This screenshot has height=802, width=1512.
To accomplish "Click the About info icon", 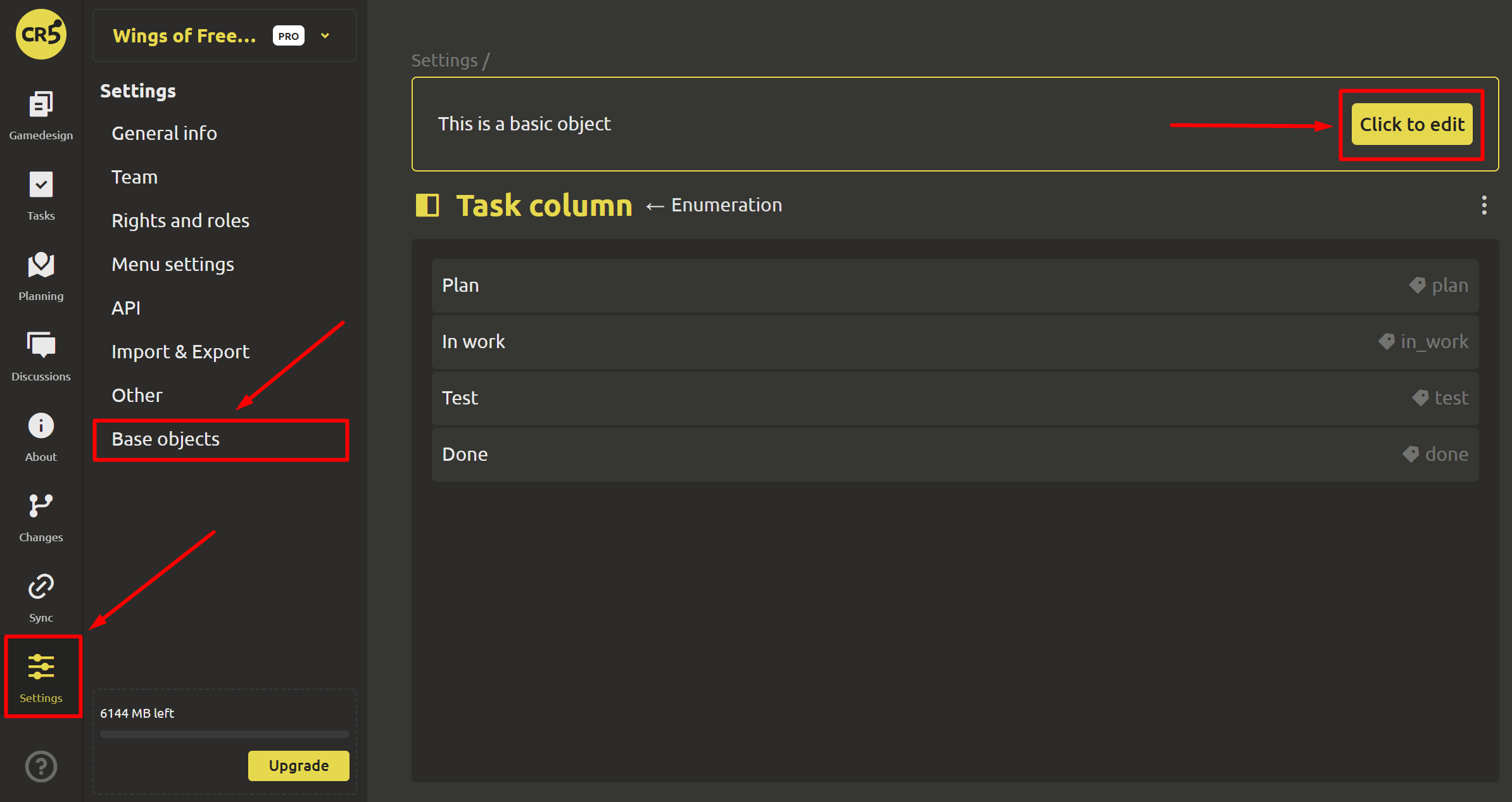I will (41, 426).
